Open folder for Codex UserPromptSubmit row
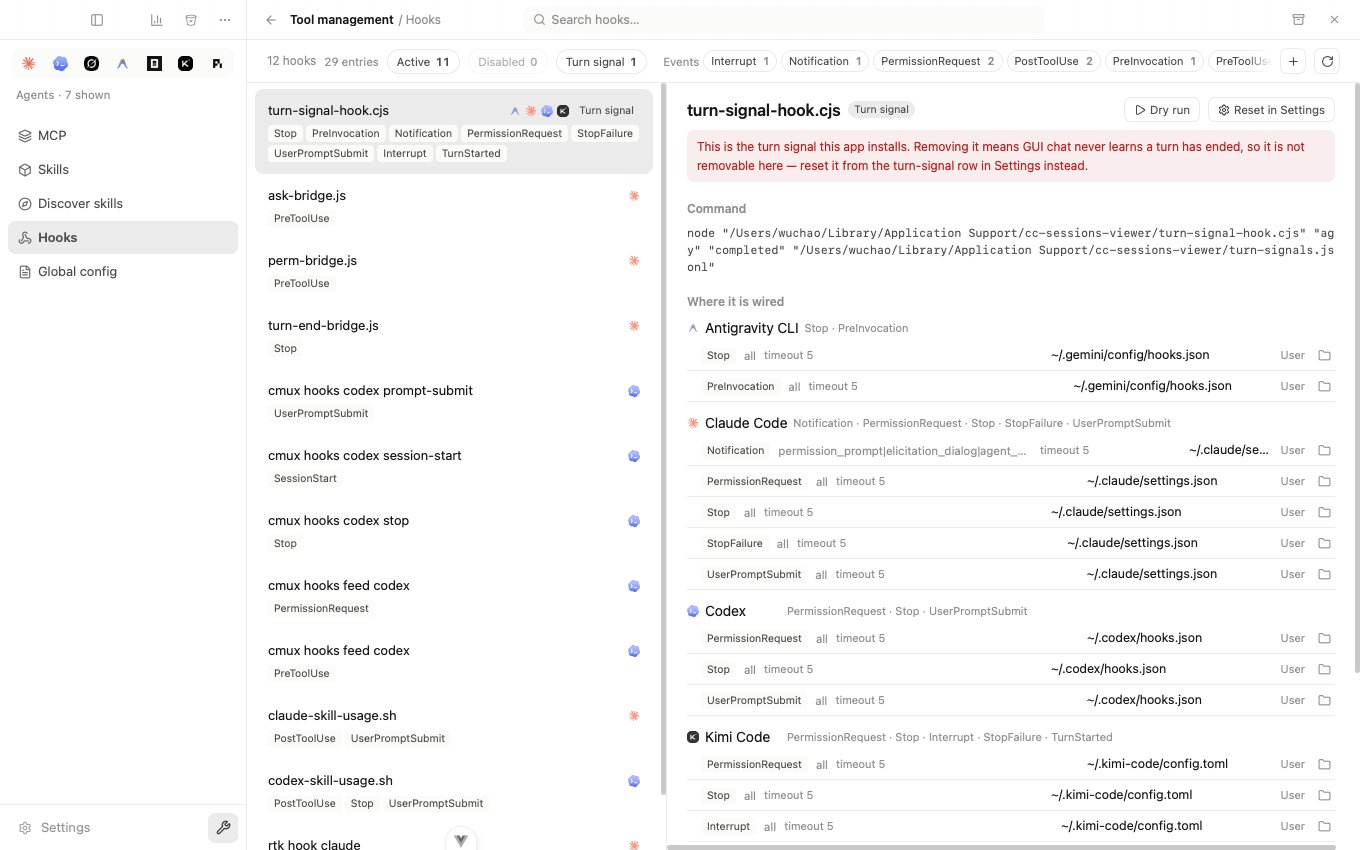Viewport: 1360px width, 850px height. point(1324,700)
